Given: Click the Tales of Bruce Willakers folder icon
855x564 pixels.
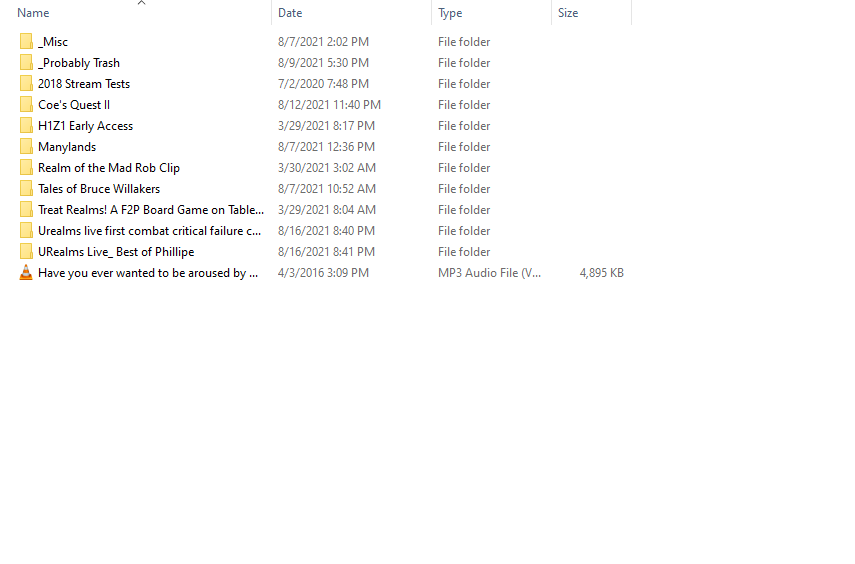Looking at the screenshot, I should pos(26,189).
